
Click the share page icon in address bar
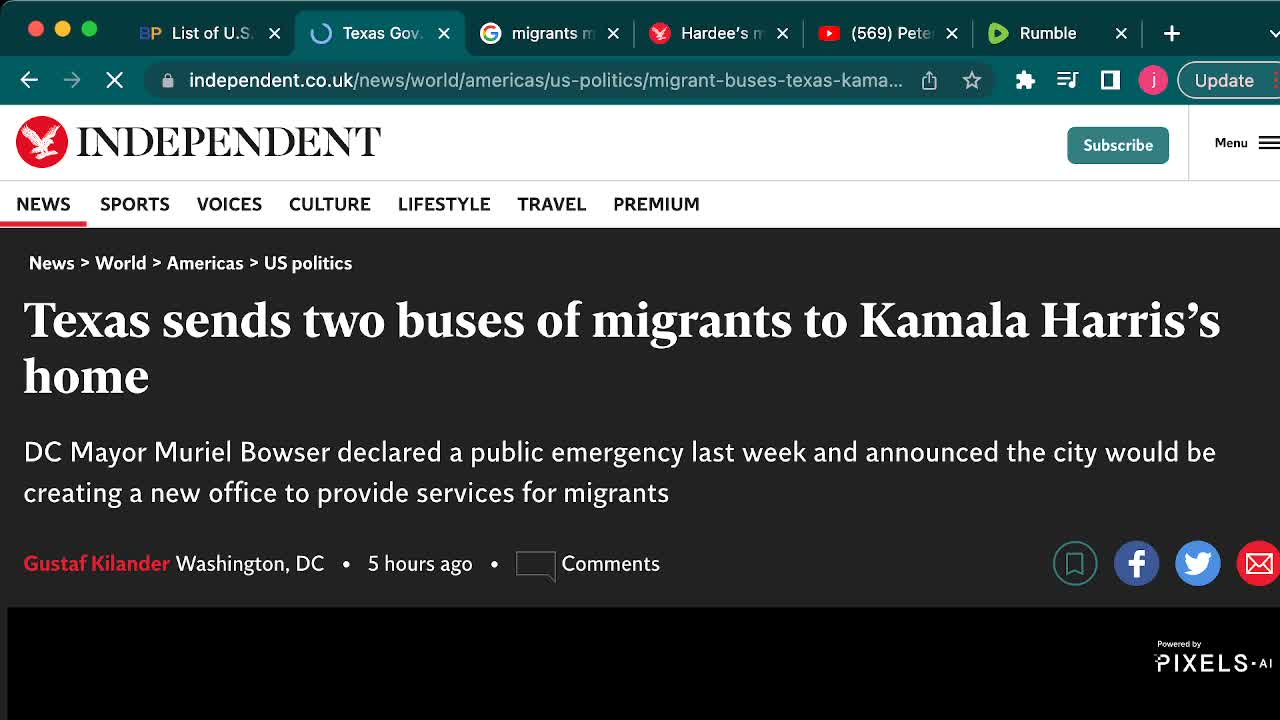[x=929, y=81]
